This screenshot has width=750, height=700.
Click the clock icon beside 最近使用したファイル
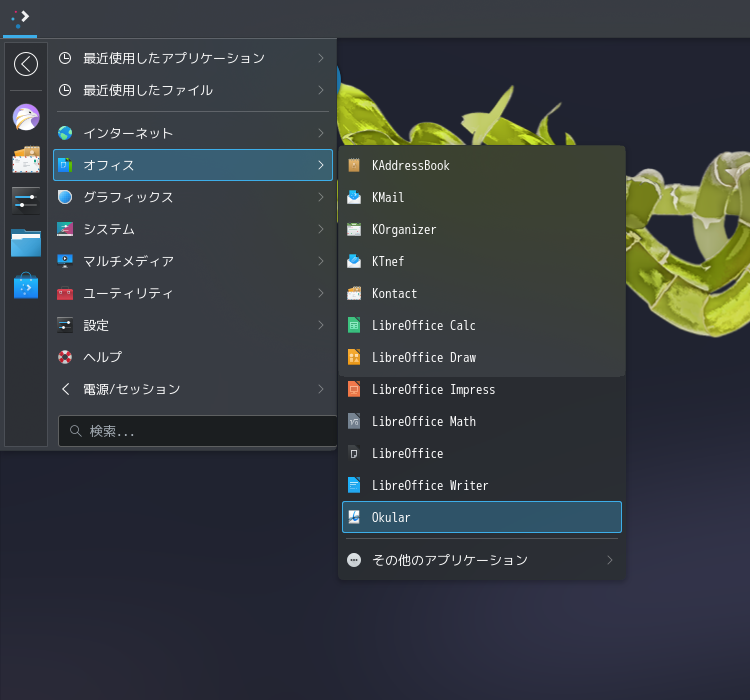click(65, 90)
